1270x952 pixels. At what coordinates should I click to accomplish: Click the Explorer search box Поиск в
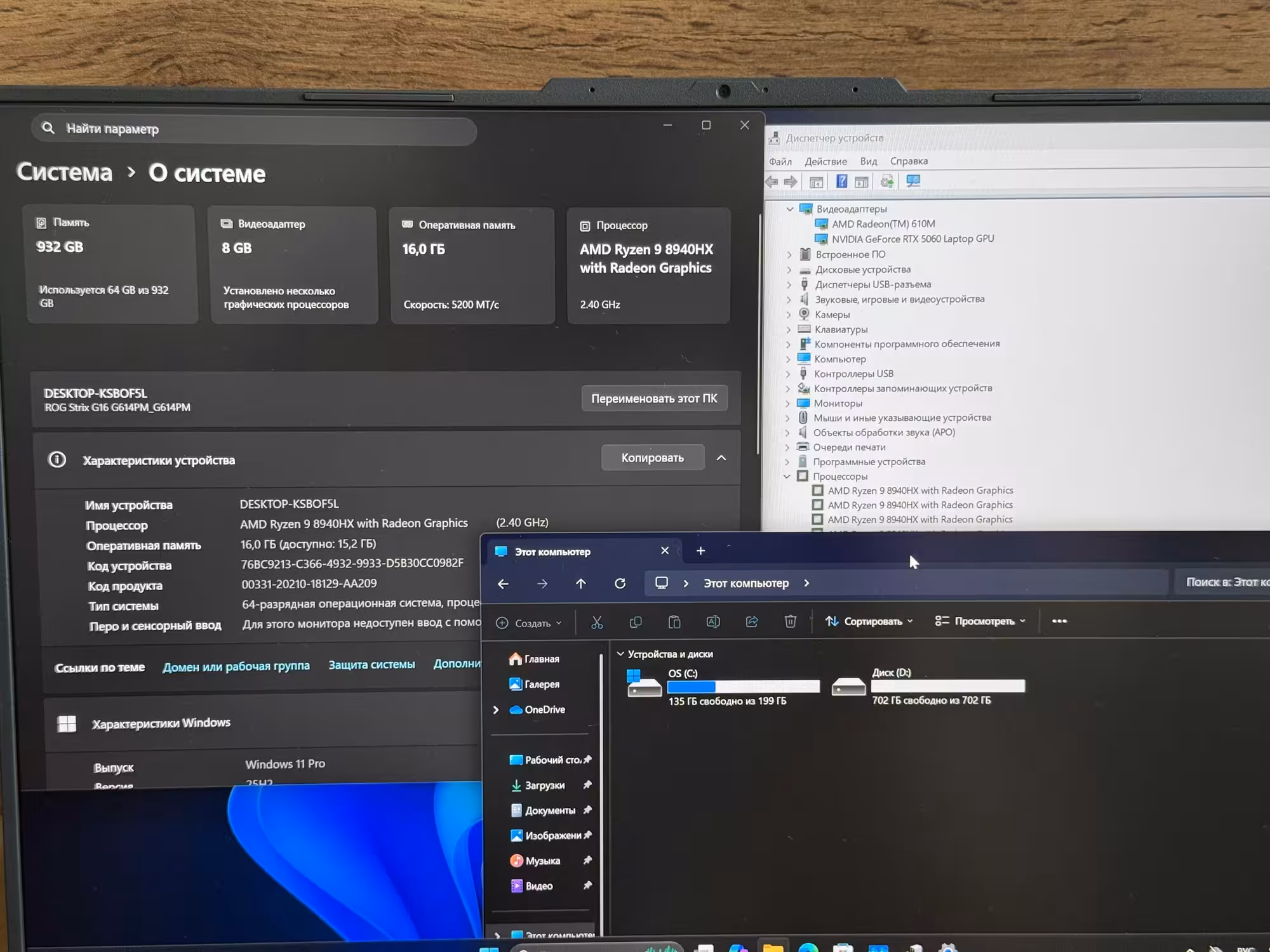1221,582
